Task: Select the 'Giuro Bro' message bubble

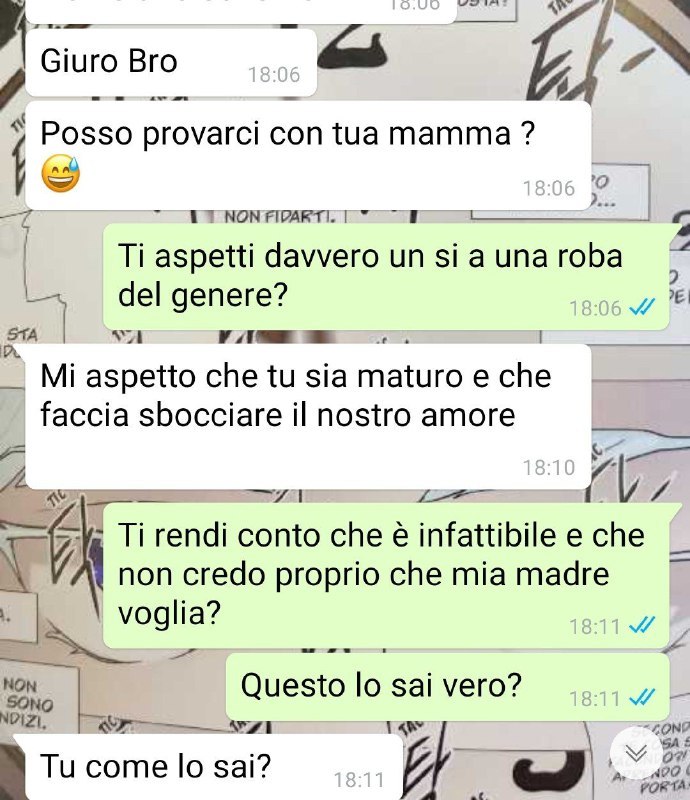Action: pos(171,62)
